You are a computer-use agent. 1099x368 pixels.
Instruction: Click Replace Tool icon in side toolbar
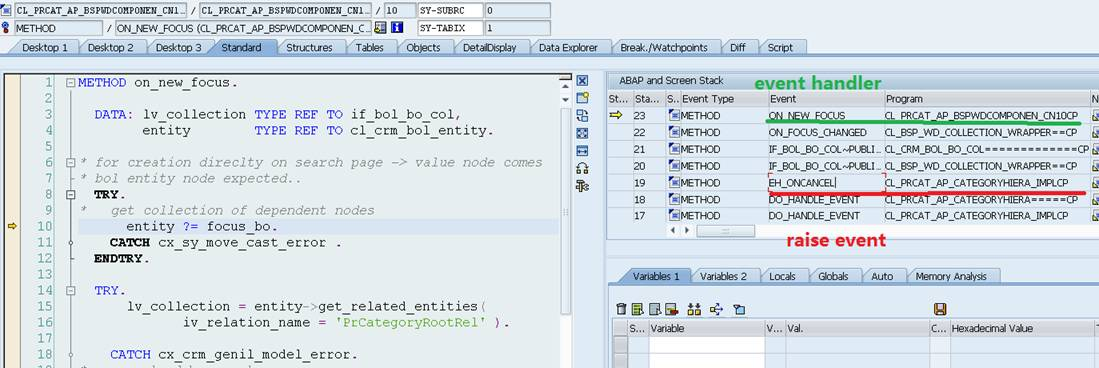coord(582,116)
